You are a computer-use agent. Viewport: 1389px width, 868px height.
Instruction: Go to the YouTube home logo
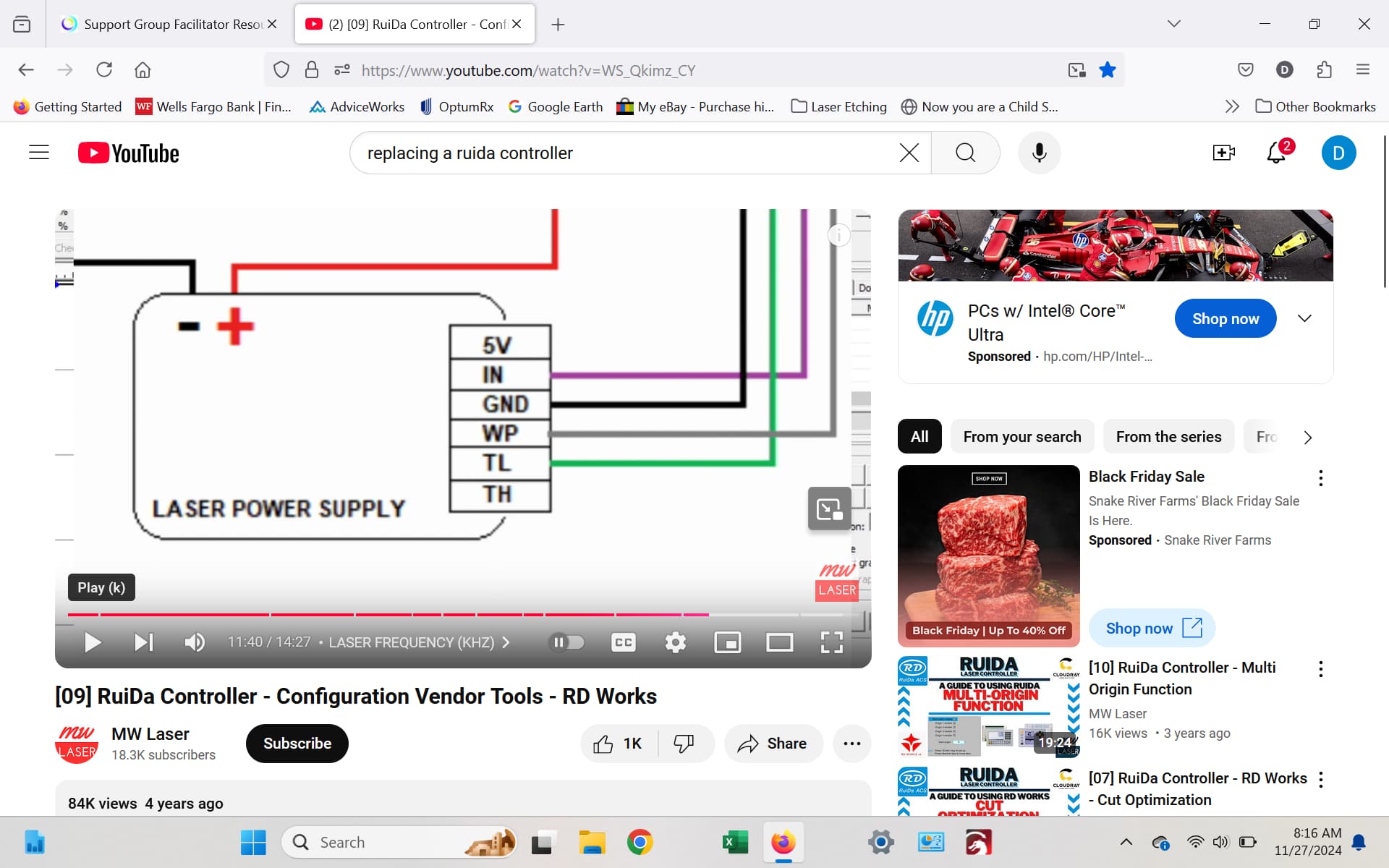(x=129, y=153)
